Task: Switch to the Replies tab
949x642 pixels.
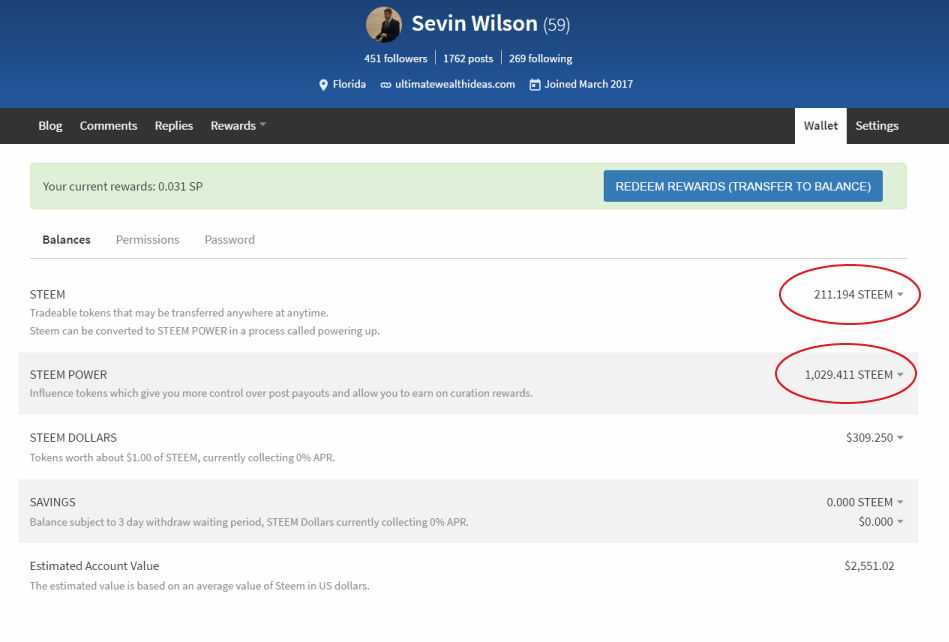Action: click(174, 126)
